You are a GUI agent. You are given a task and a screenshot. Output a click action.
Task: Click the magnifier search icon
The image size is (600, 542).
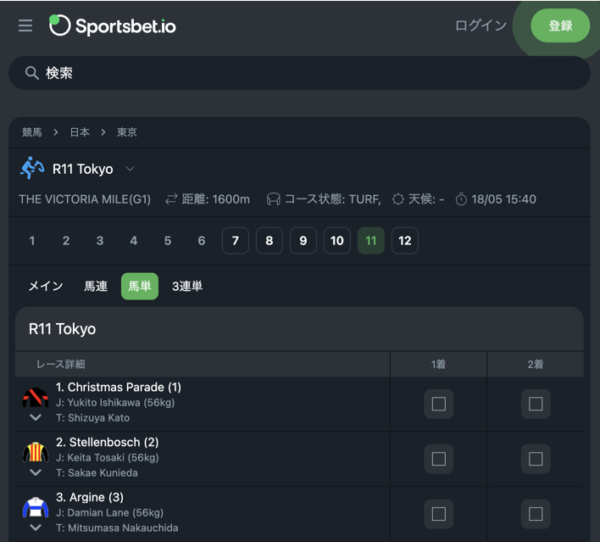coord(32,73)
